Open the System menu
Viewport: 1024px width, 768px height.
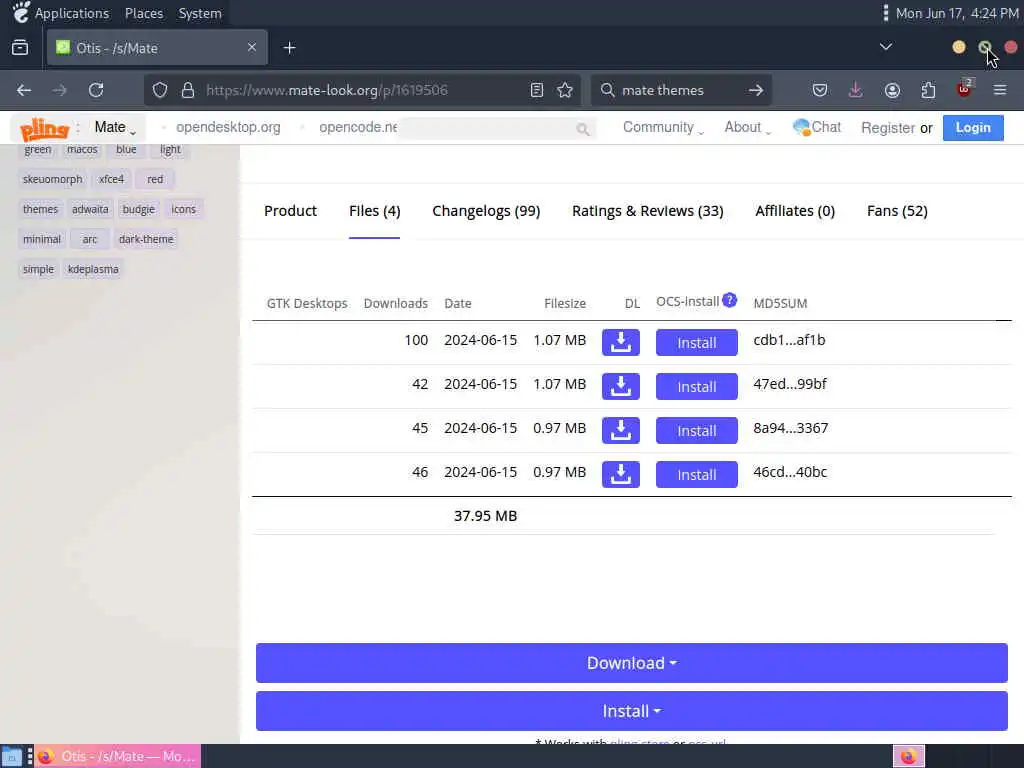(x=200, y=13)
